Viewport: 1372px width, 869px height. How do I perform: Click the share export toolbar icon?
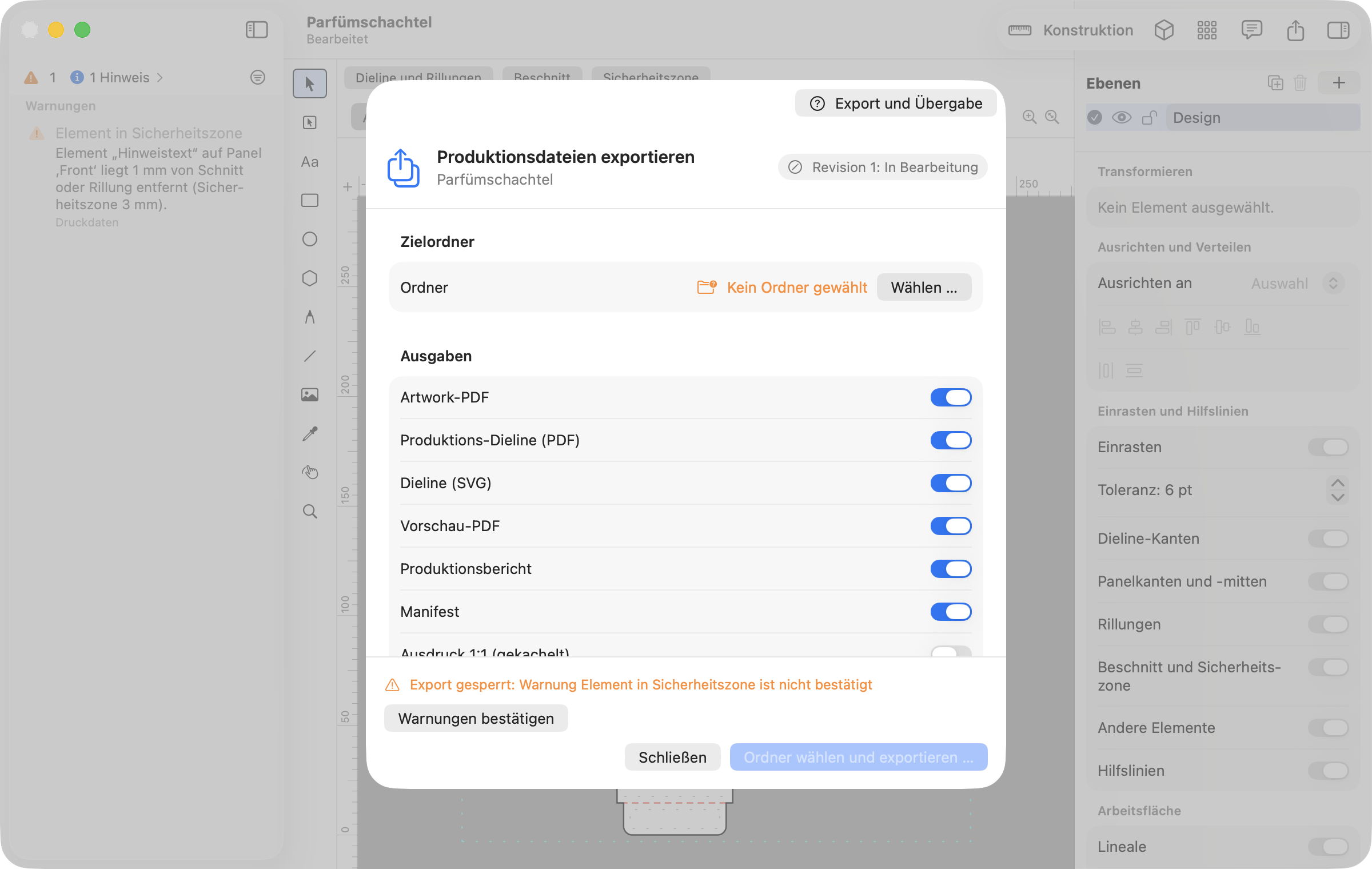1295,30
